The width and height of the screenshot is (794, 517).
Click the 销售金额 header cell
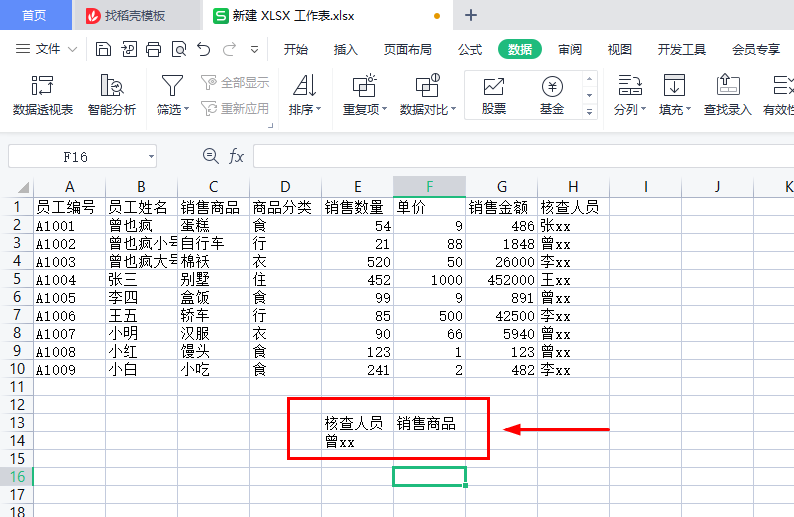501,207
